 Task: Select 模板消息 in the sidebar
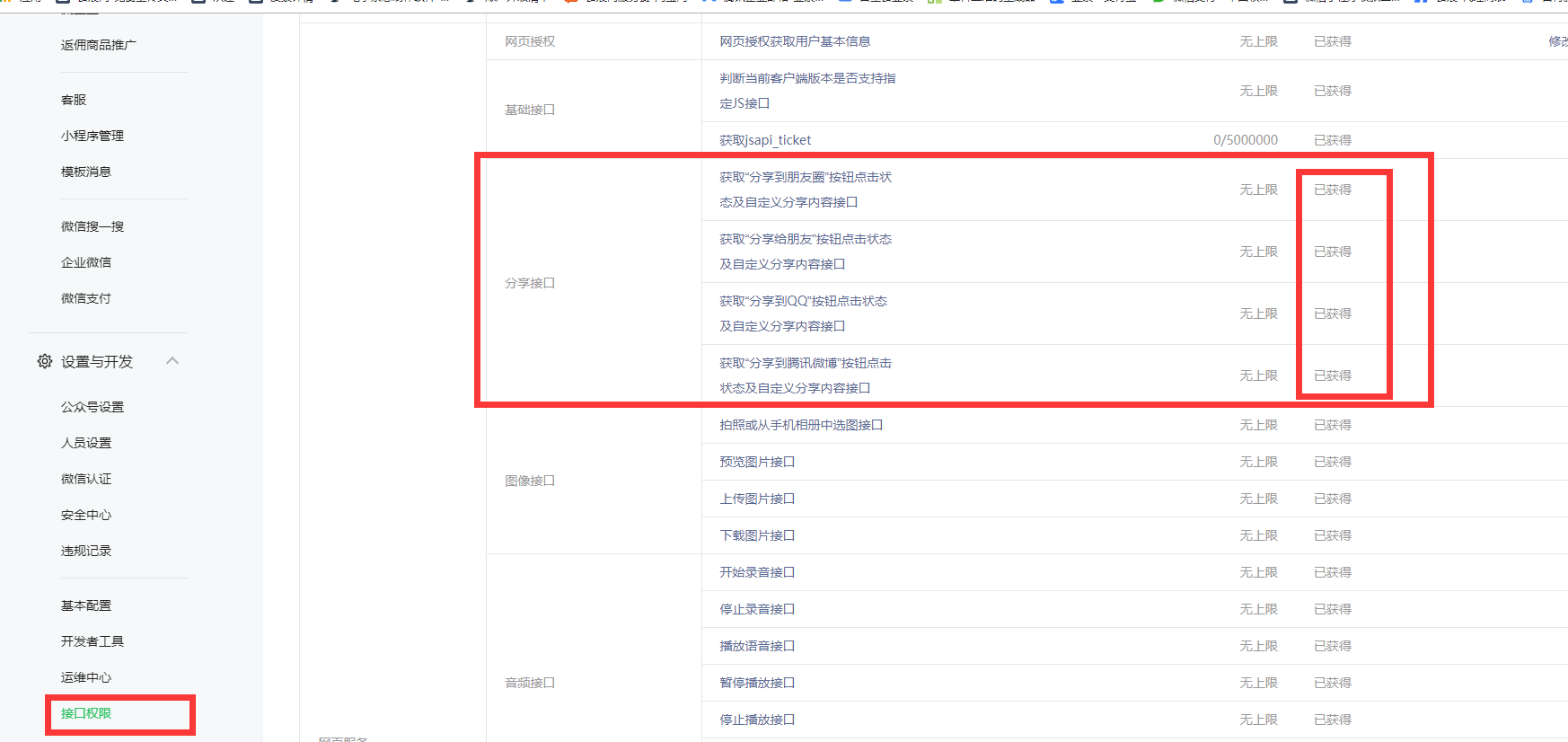tap(86, 172)
